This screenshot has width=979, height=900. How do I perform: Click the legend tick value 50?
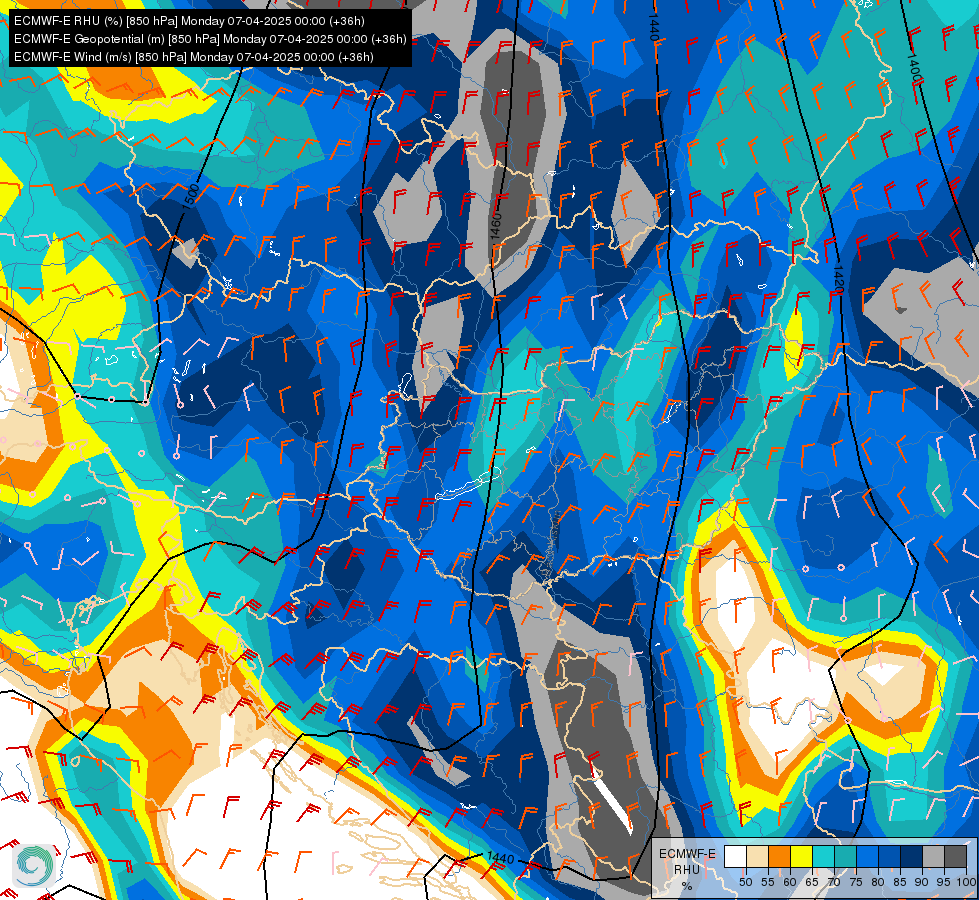[x=746, y=882]
